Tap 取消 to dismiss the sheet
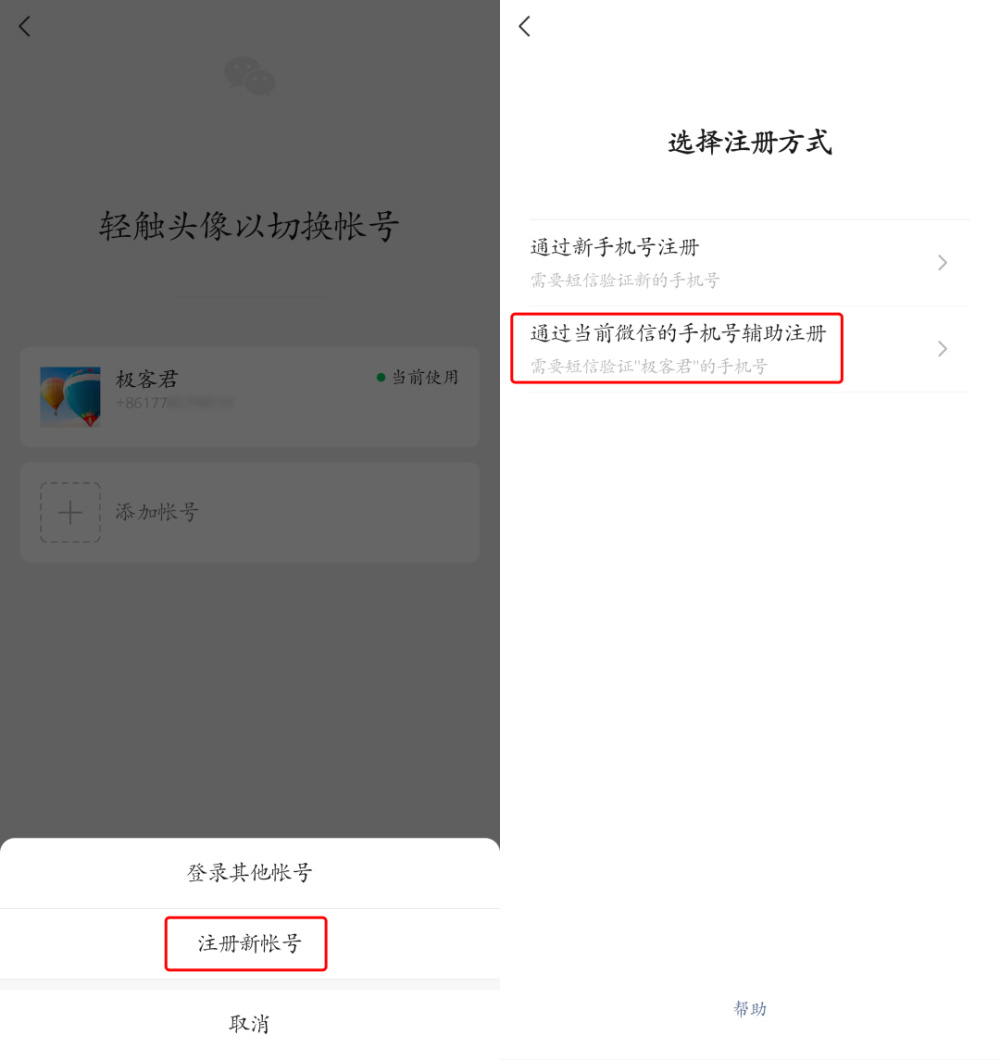1000x1060 pixels. pyautogui.click(x=249, y=1024)
